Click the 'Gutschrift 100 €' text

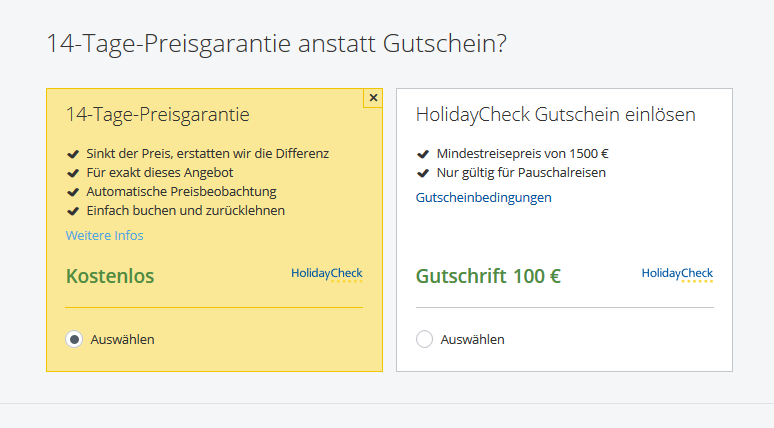click(x=488, y=276)
